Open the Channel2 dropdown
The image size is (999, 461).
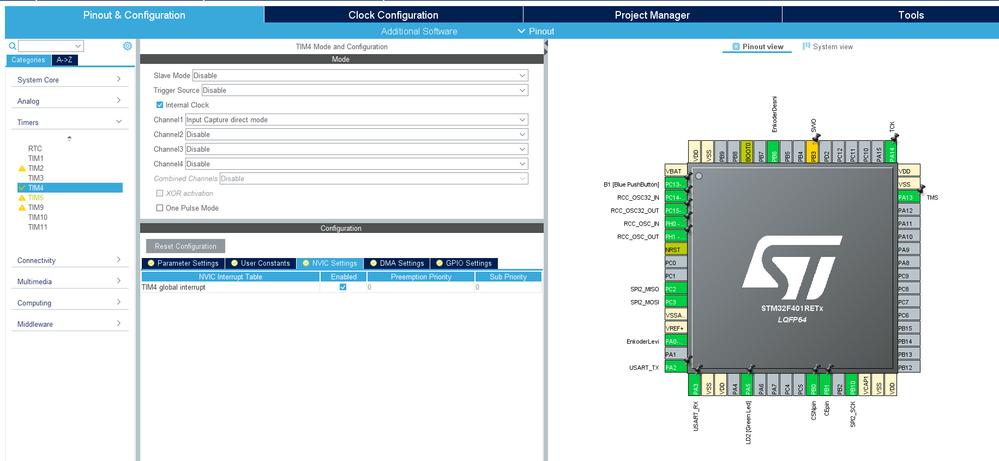(357, 134)
